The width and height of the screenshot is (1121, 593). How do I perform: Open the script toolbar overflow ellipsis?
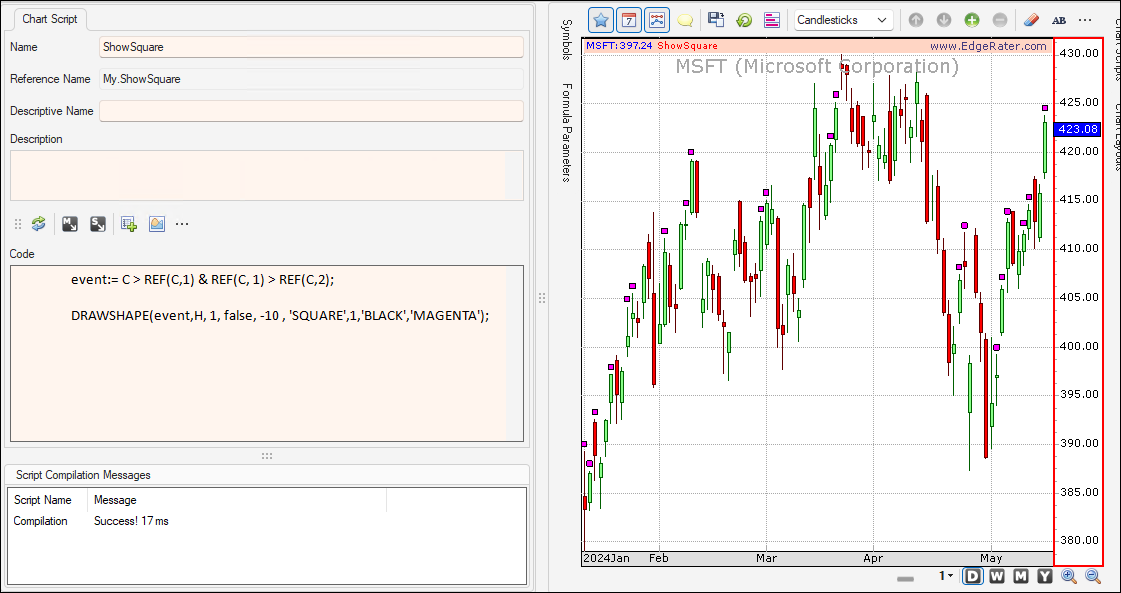pyautogui.click(x=182, y=225)
